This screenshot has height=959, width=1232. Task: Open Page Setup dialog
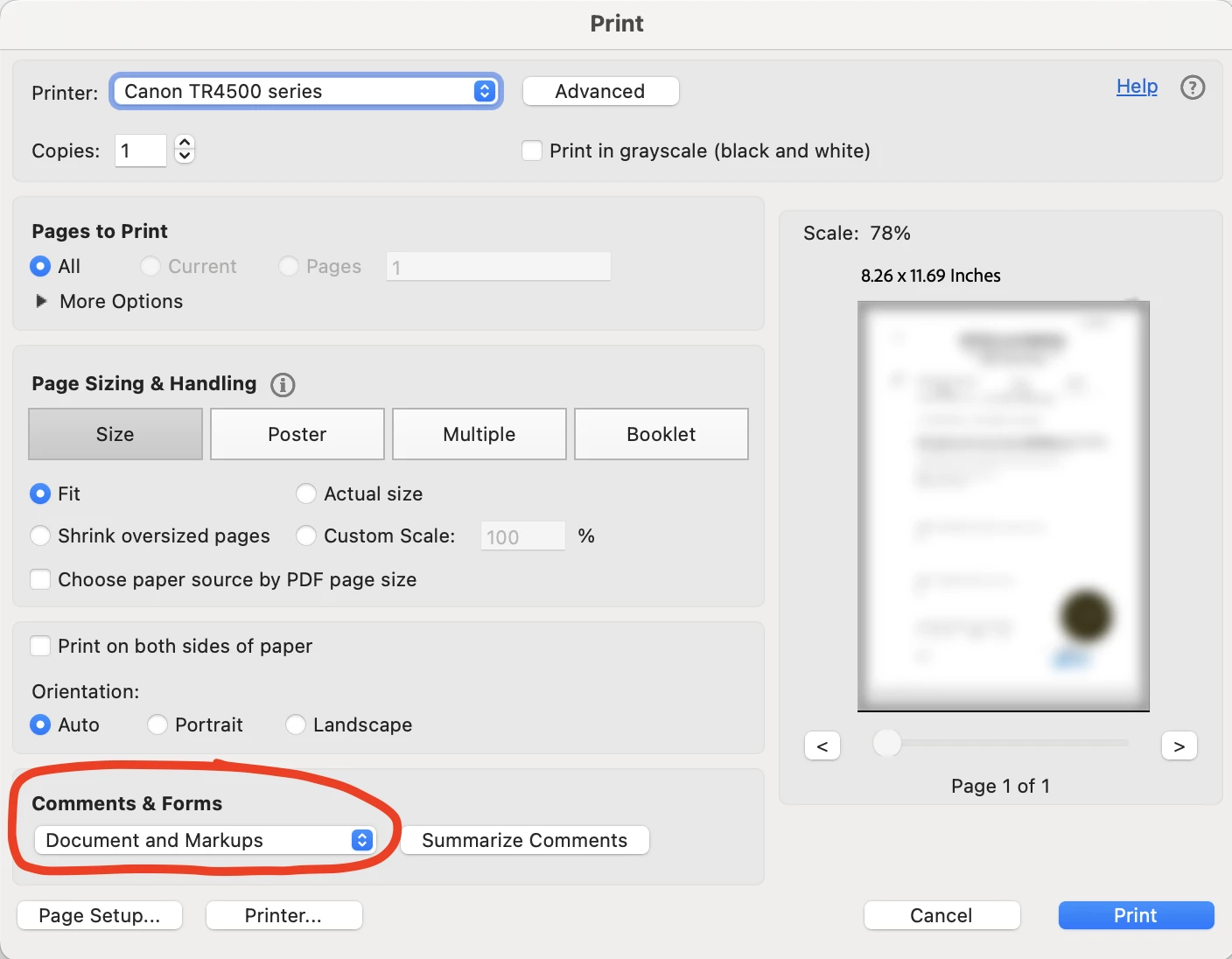point(100,915)
